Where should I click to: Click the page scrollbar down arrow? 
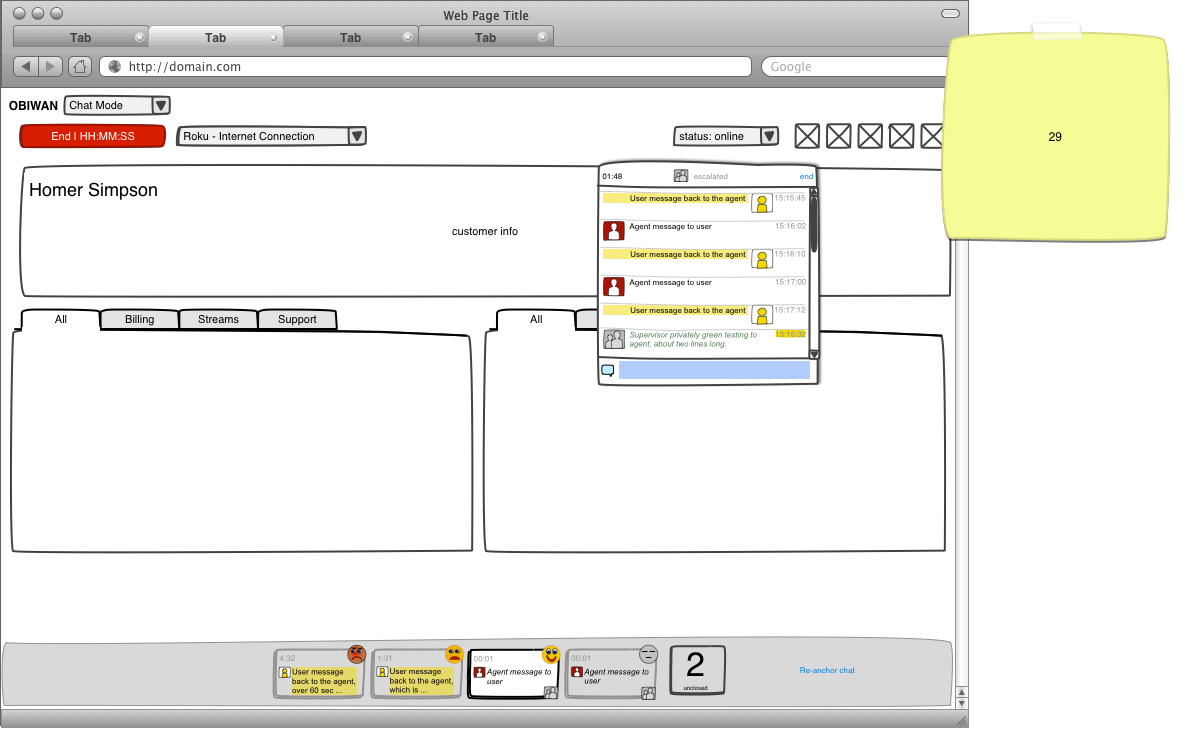click(961, 703)
